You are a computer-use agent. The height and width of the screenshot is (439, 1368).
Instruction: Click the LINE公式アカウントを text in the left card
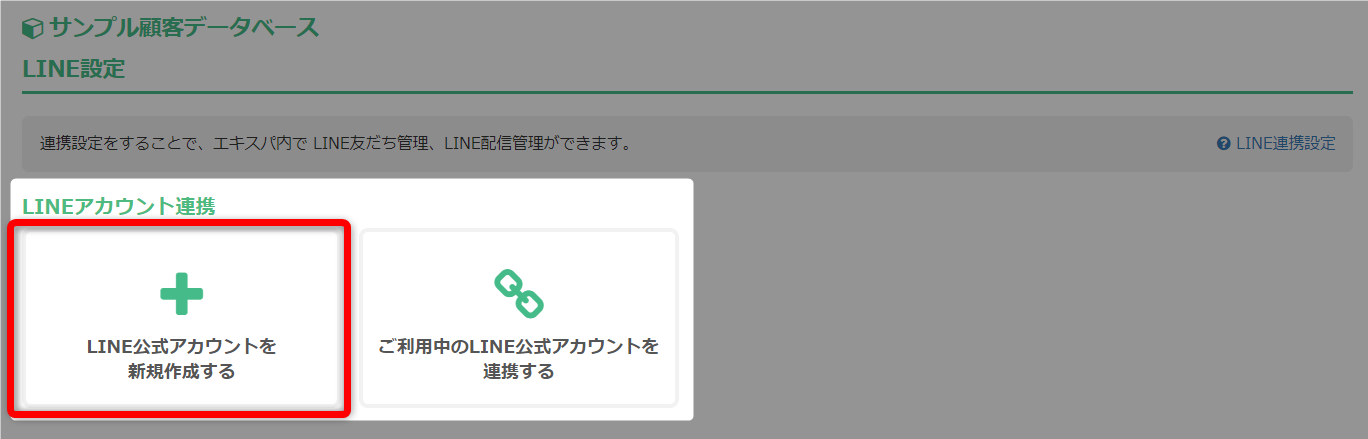[181, 346]
